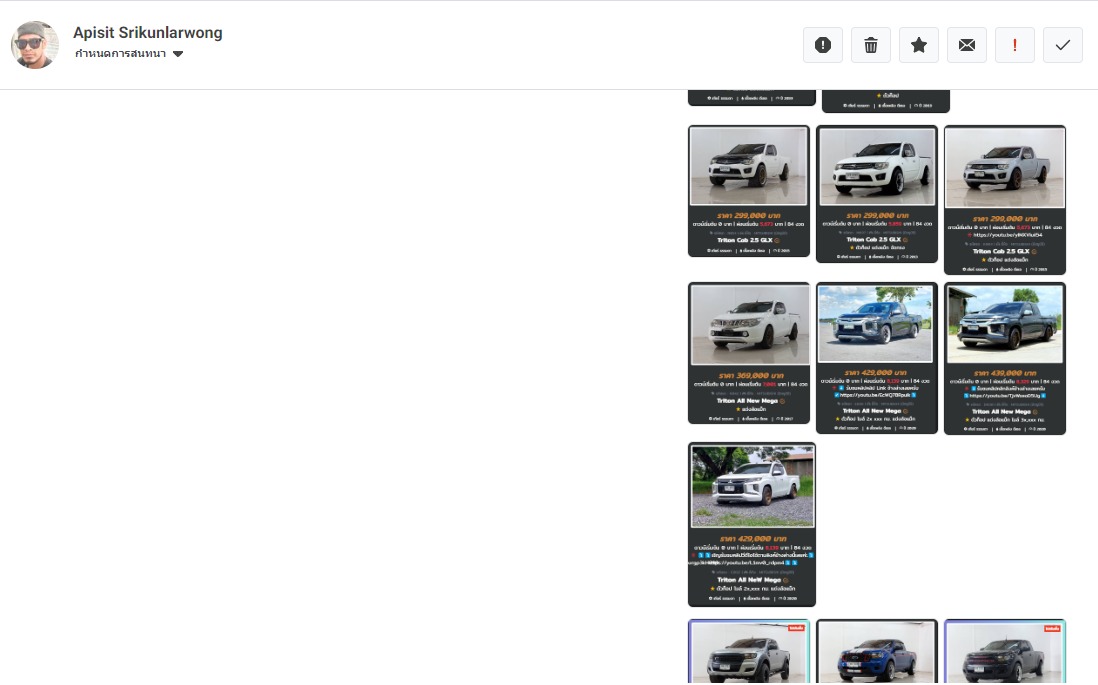Open the black Ford Ranger image

[1005, 654]
